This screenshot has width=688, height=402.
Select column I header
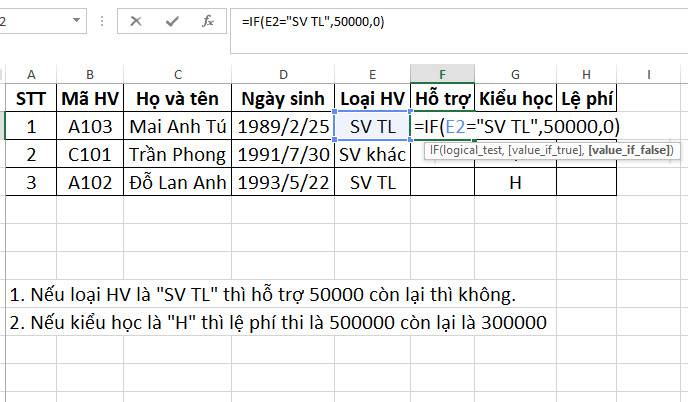click(649, 74)
